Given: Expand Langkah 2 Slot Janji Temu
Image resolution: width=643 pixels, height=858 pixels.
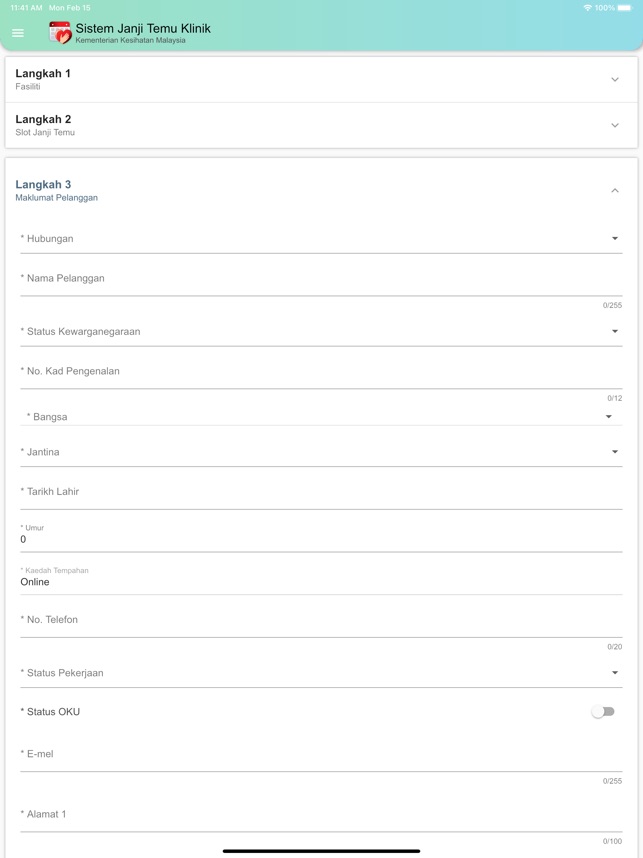Looking at the screenshot, I should tap(321, 125).
